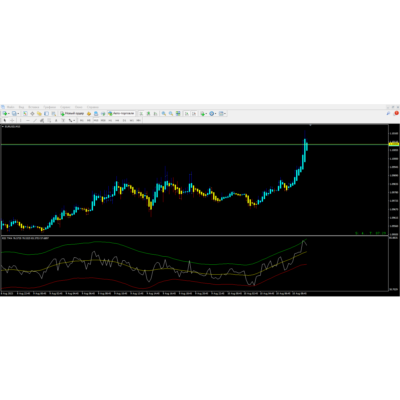Toggle the Terminal panel icon
This screenshot has width=400, height=400.
[46, 113]
